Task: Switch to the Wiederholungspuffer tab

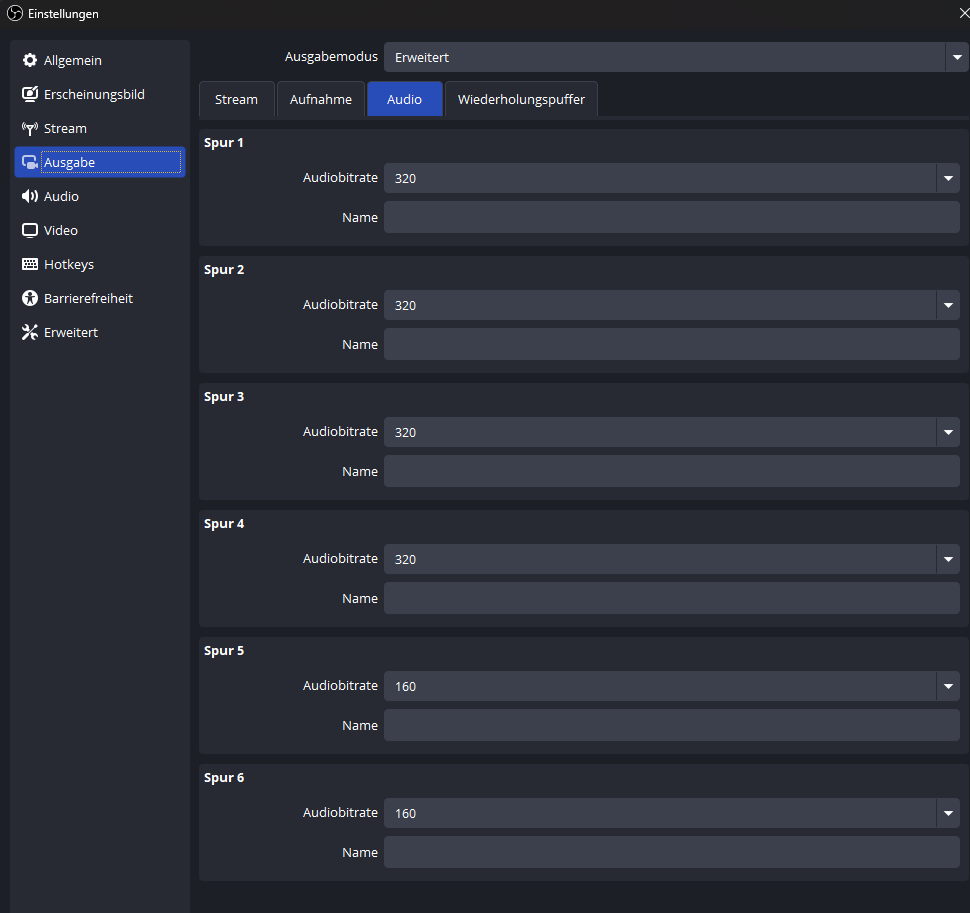Action: coord(521,100)
